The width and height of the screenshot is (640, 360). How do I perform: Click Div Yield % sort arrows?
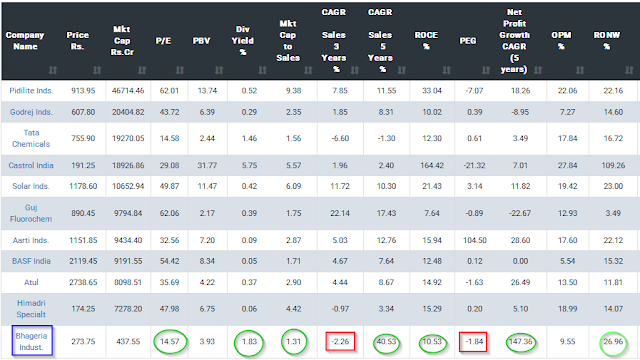click(x=262, y=70)
